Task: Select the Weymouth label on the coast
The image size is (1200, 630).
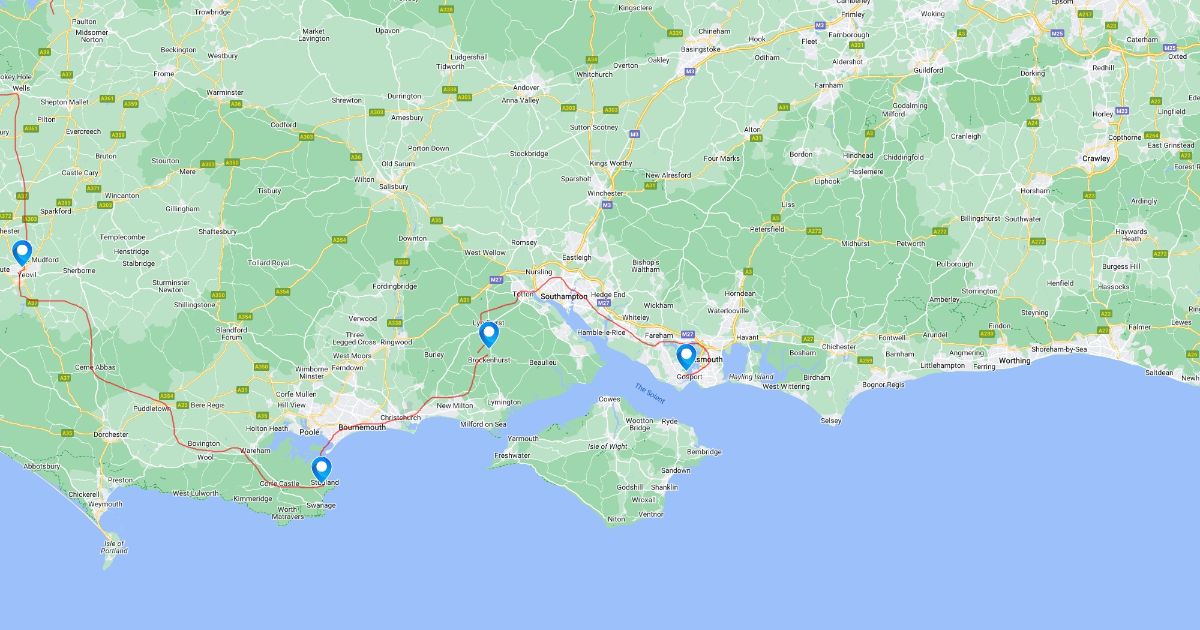Action: point(105,504)
